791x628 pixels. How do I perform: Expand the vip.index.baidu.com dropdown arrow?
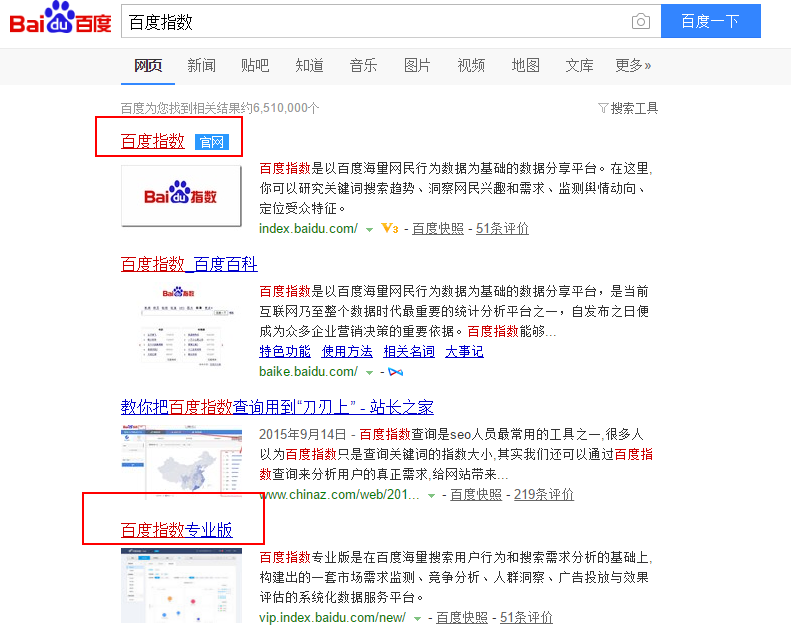(417, 619)
